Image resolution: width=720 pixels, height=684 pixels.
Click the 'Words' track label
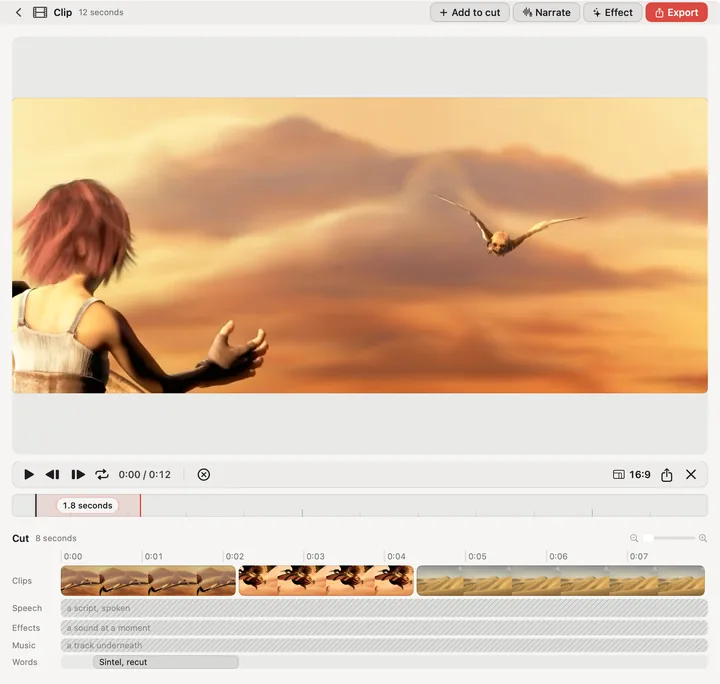pyautogui.click(x=25, y=662)
